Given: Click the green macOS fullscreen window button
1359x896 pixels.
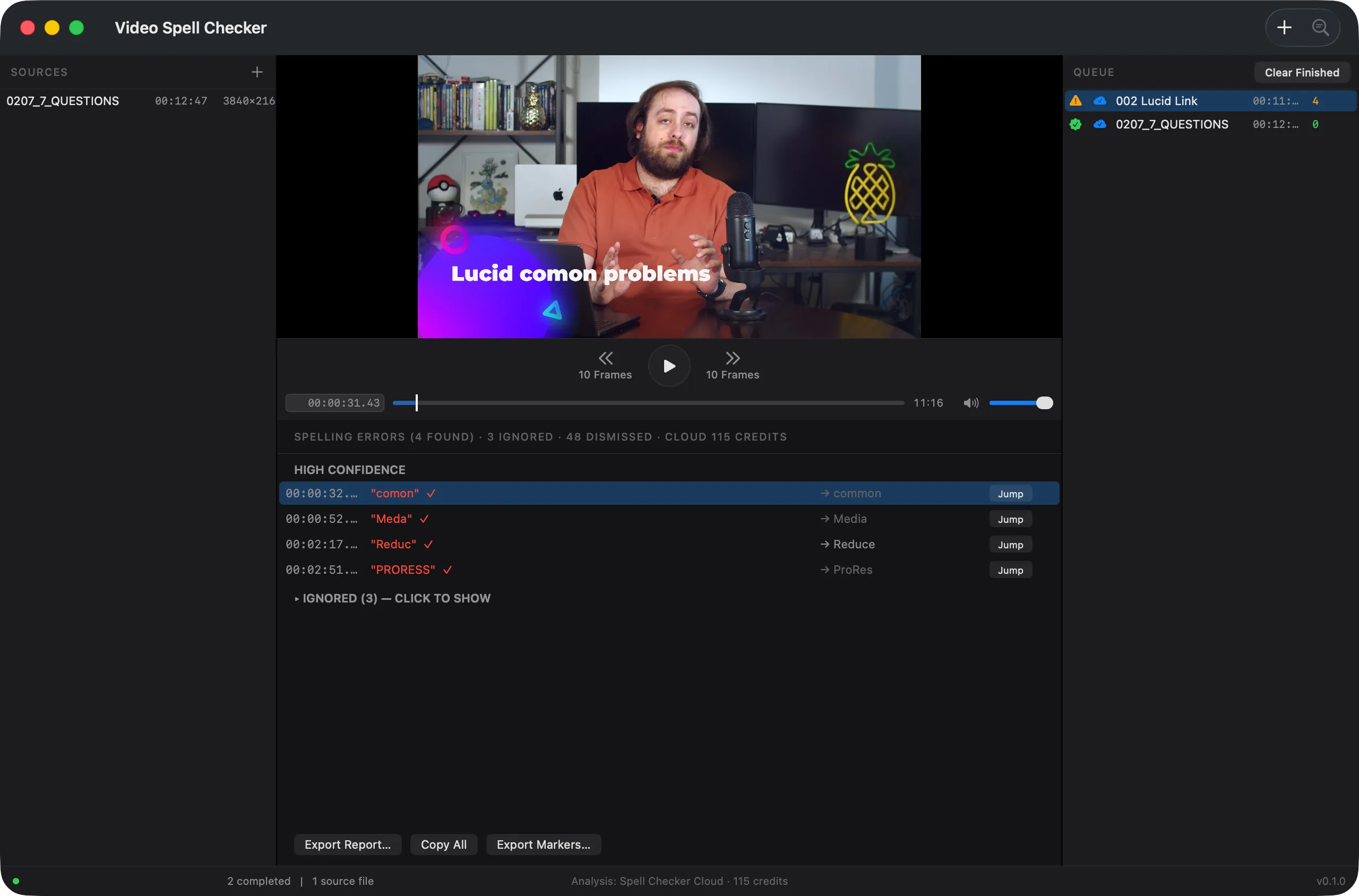Looking at the screenshot, I should (76, 28).
